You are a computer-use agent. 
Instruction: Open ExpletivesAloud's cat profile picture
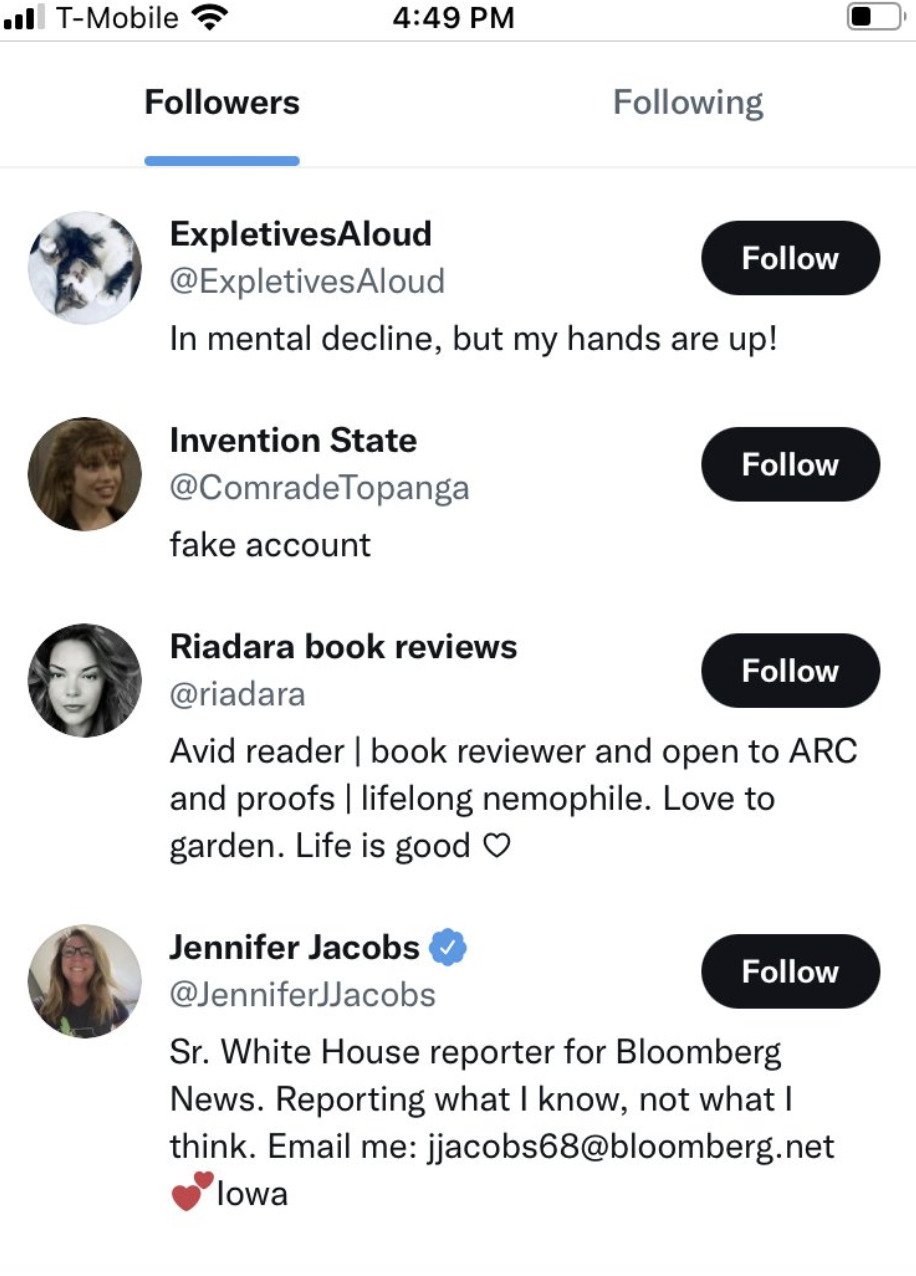click(x=84, y=267)
